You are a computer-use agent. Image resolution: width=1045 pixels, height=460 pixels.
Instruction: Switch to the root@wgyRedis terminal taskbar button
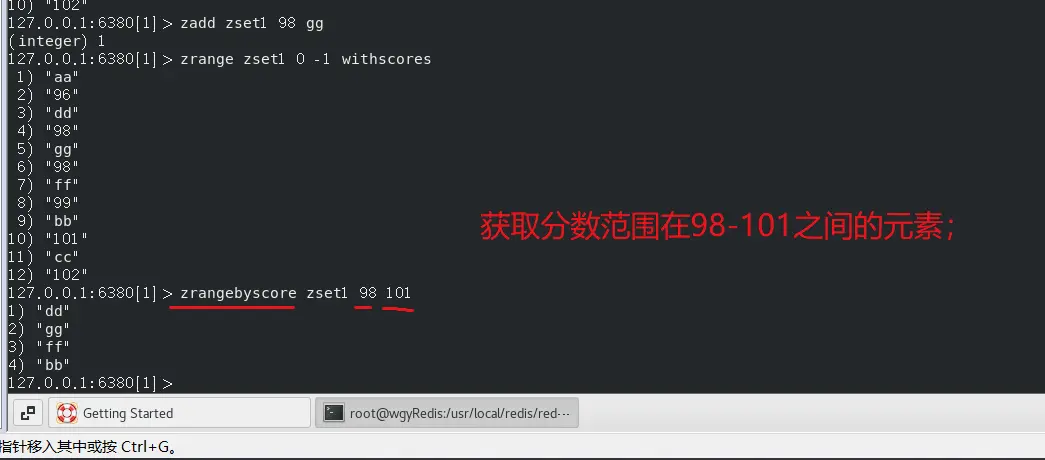point(447,413)
